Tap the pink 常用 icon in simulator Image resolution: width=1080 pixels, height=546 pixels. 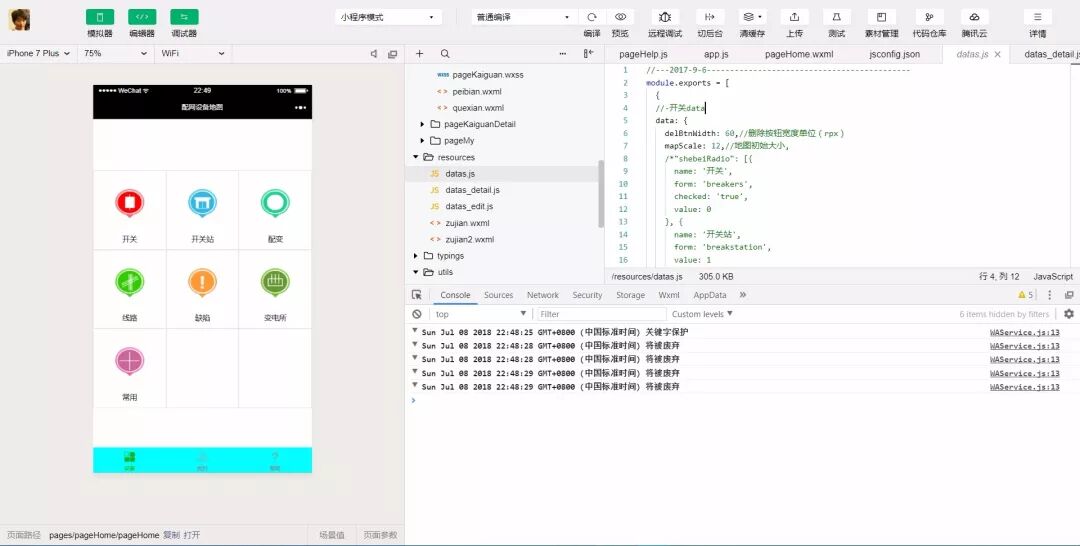(x=129, y=361)
